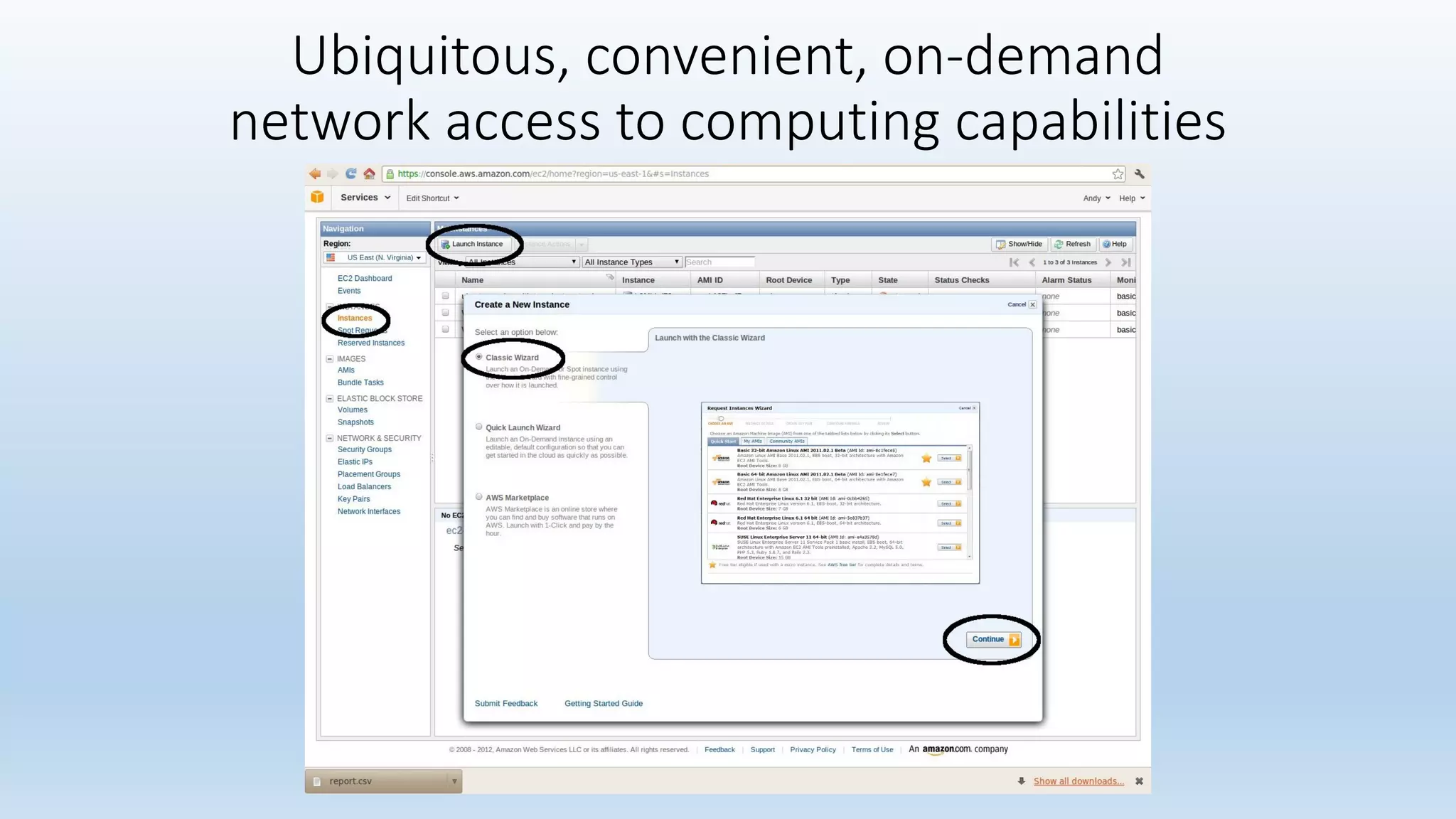Click the address bar URL field

pos(755,173)
